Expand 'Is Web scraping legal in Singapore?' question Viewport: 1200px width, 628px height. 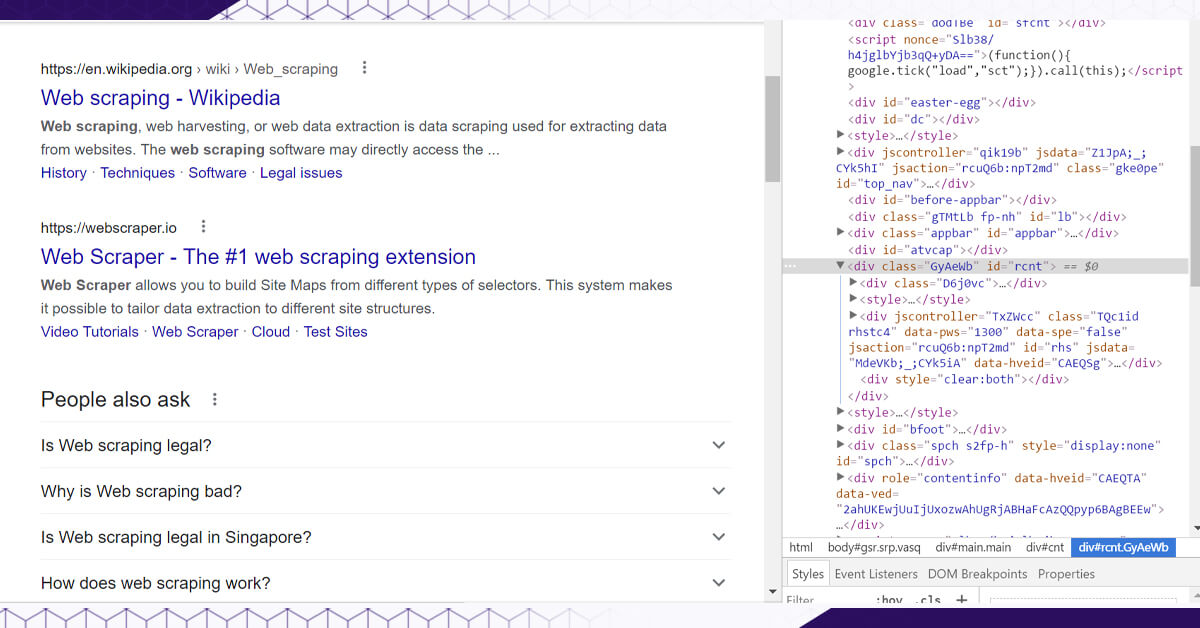pyautogui.click(x=386, y=538)
